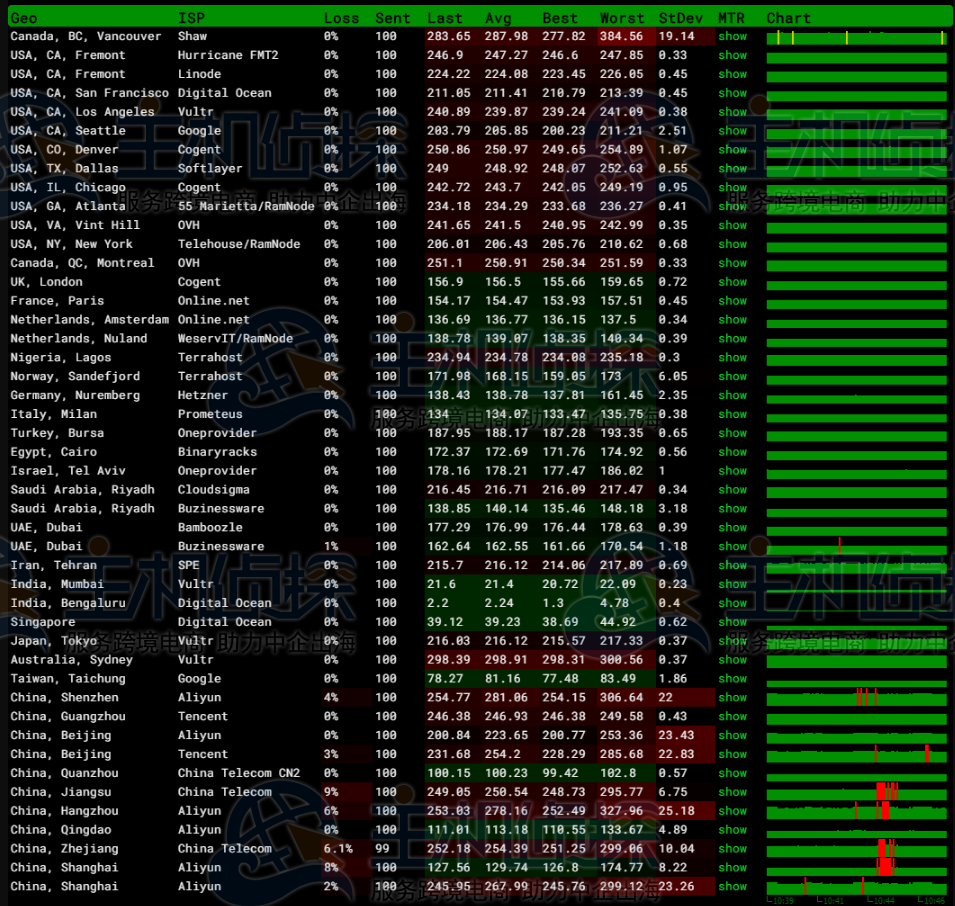Open the show link for UK London
955x906 pixels.
point(732,282)
